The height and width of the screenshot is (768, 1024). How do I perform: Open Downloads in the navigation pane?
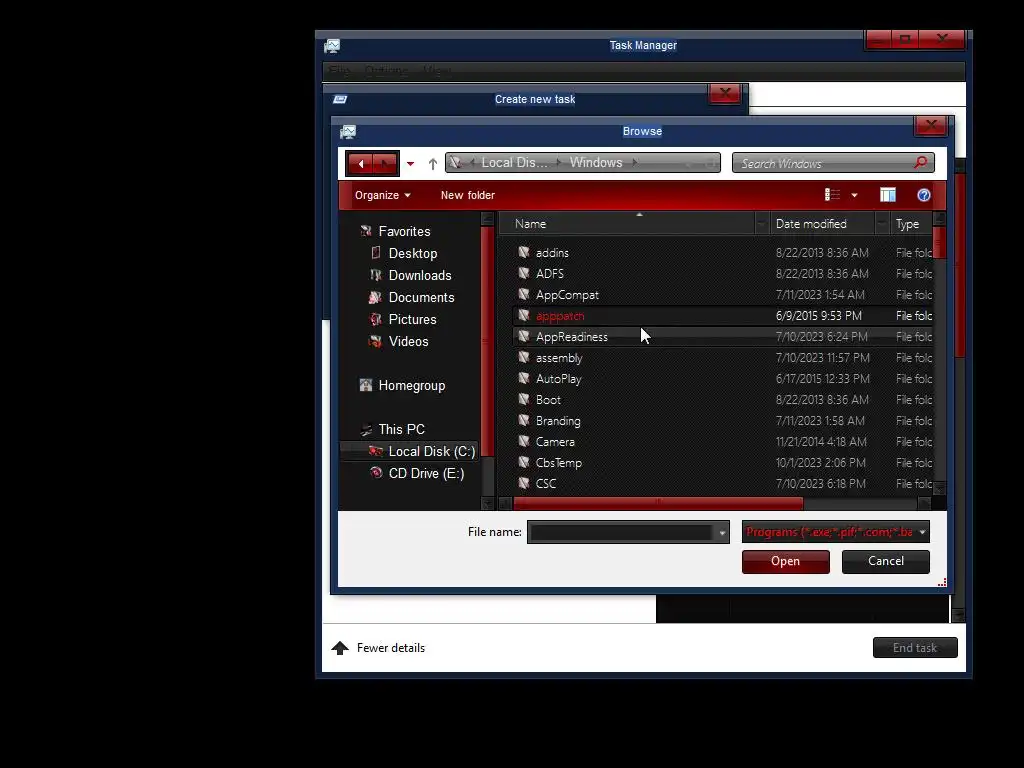(420, 276)
